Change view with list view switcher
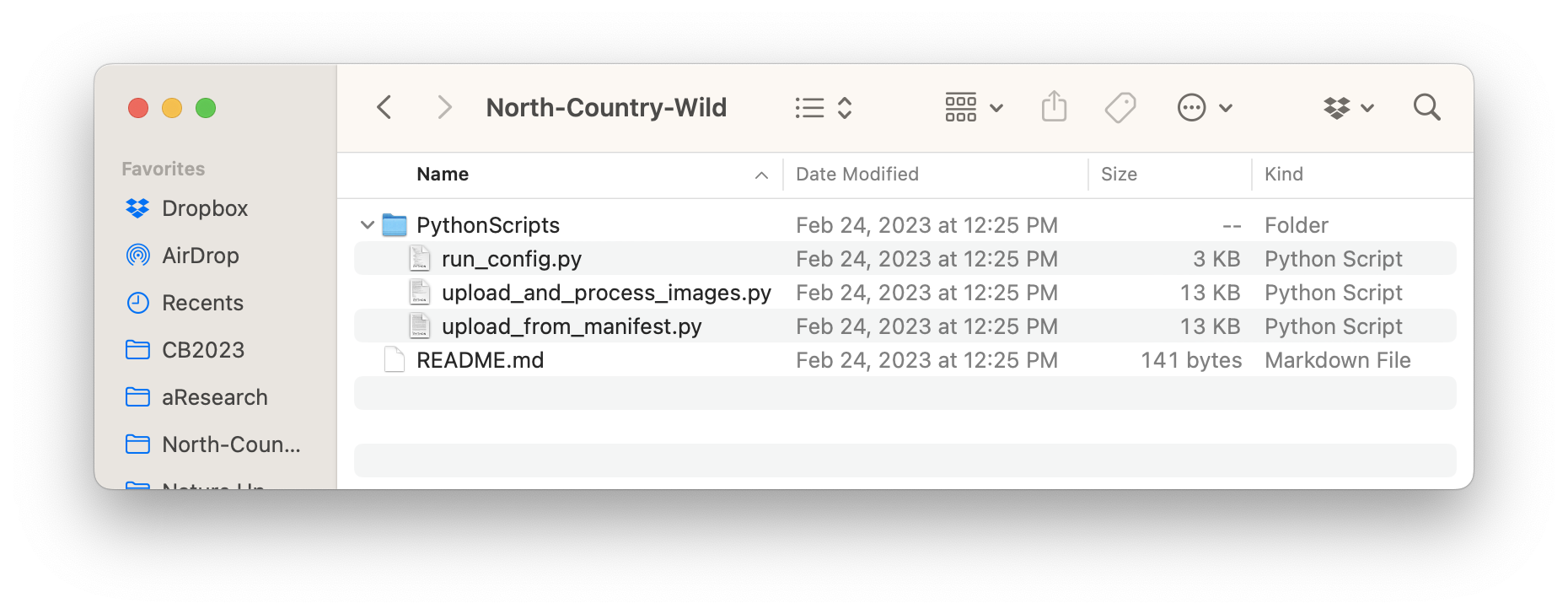Viewport: 1568px width, 614px height. [824, 107]
